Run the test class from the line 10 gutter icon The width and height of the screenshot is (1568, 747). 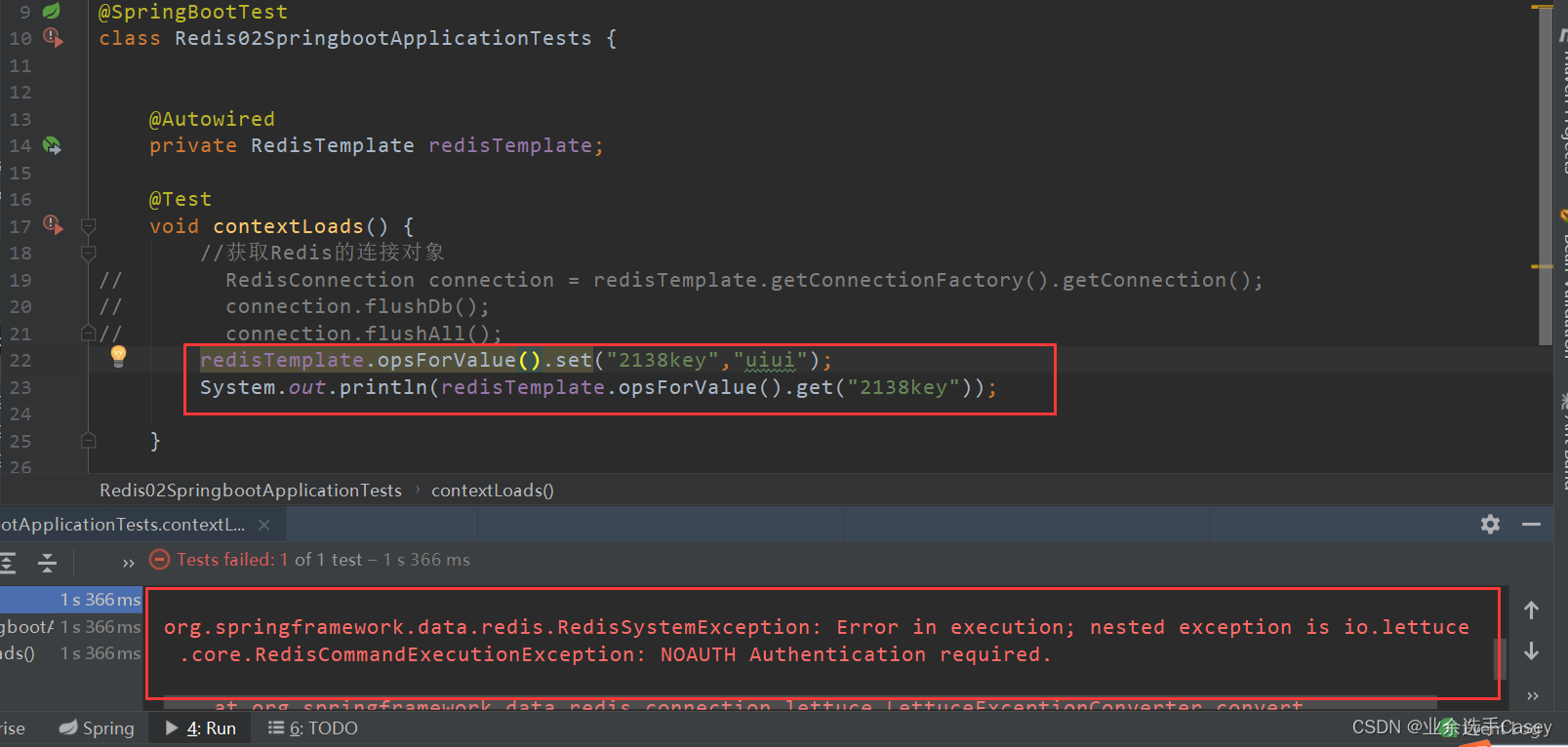(53, 38)
